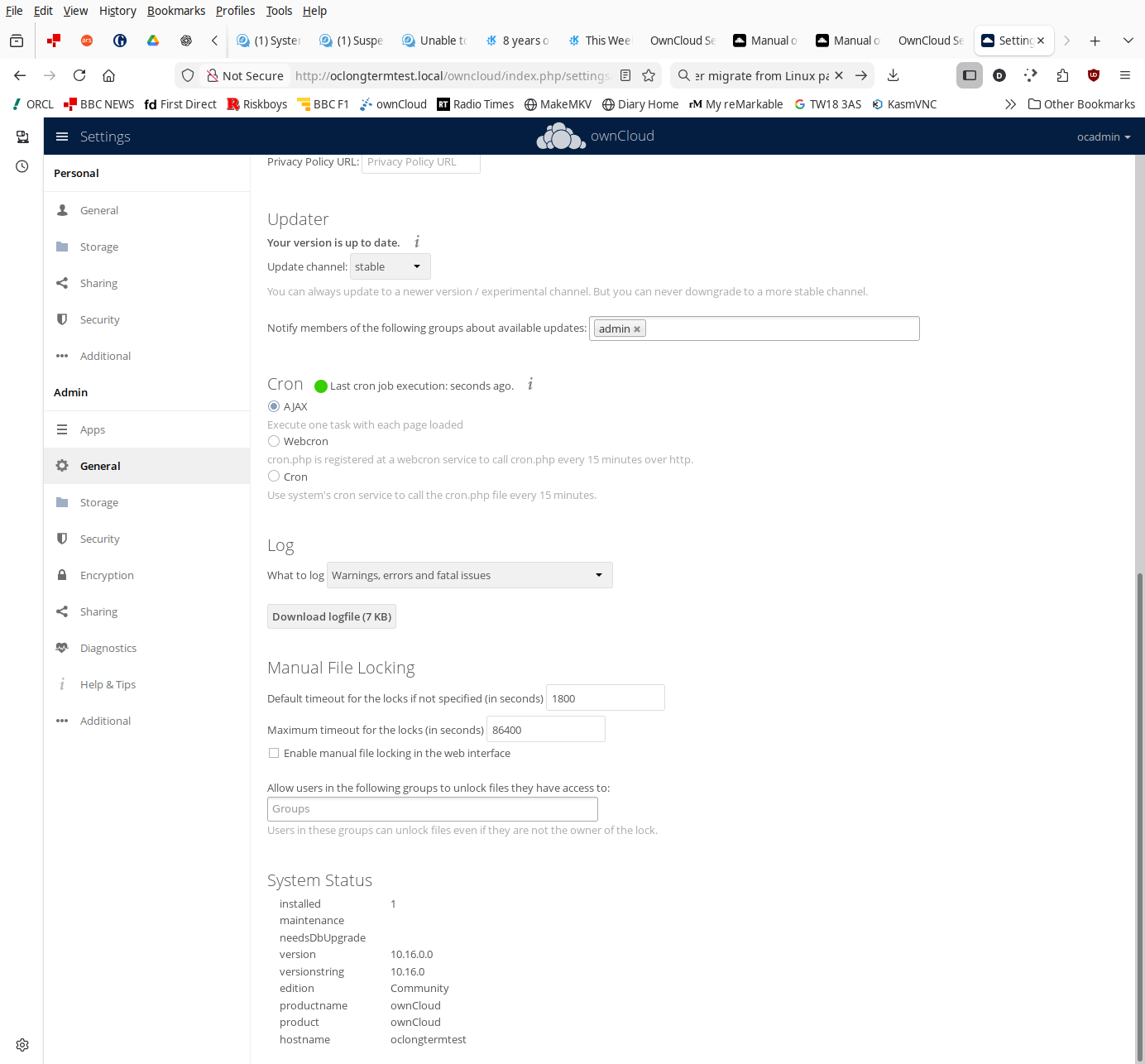
Task: Open the Admin Apps list icon
Action: coord(62,429)
